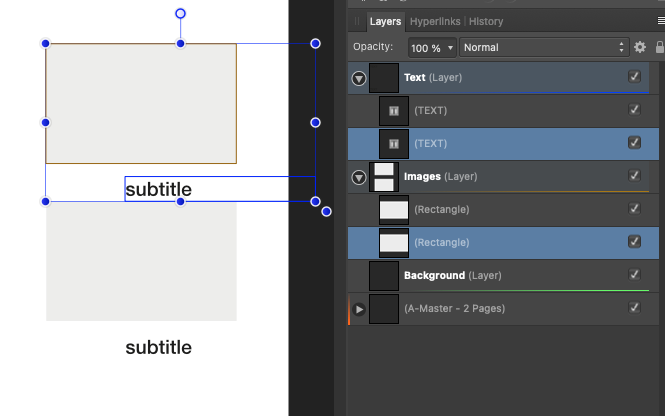
Task: Switch to the Layers tab
Action: click(x=385, y=21)
